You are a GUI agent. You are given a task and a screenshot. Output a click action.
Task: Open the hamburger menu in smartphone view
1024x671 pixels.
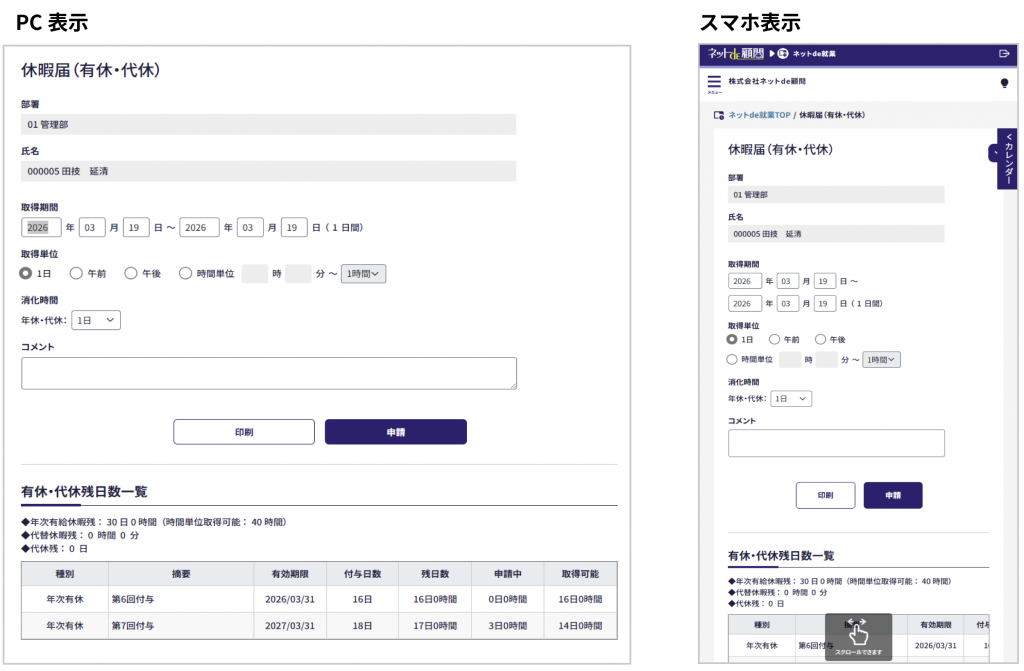pos(714,83)
